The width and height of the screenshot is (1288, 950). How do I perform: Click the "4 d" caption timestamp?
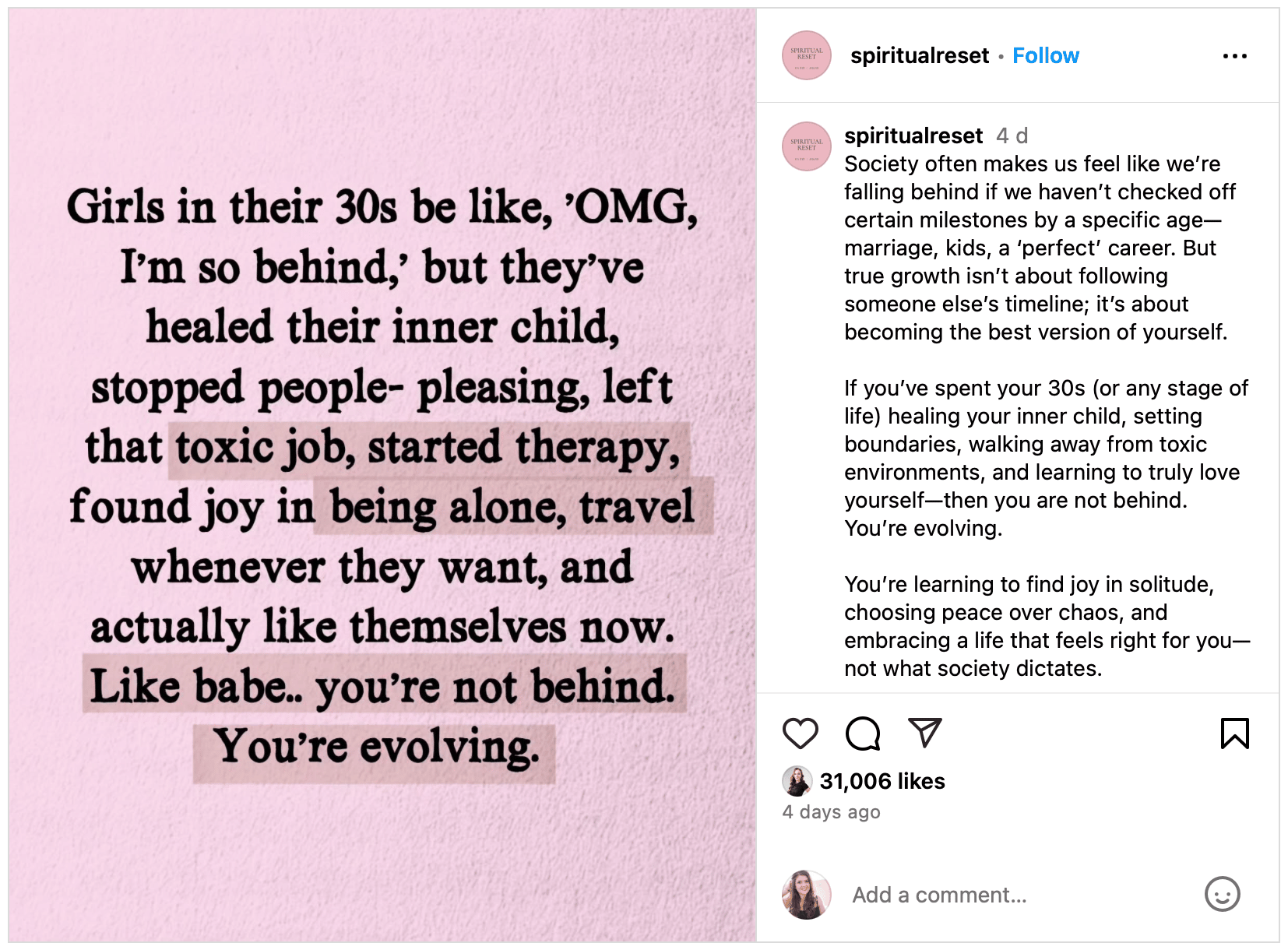point(1012,136)
